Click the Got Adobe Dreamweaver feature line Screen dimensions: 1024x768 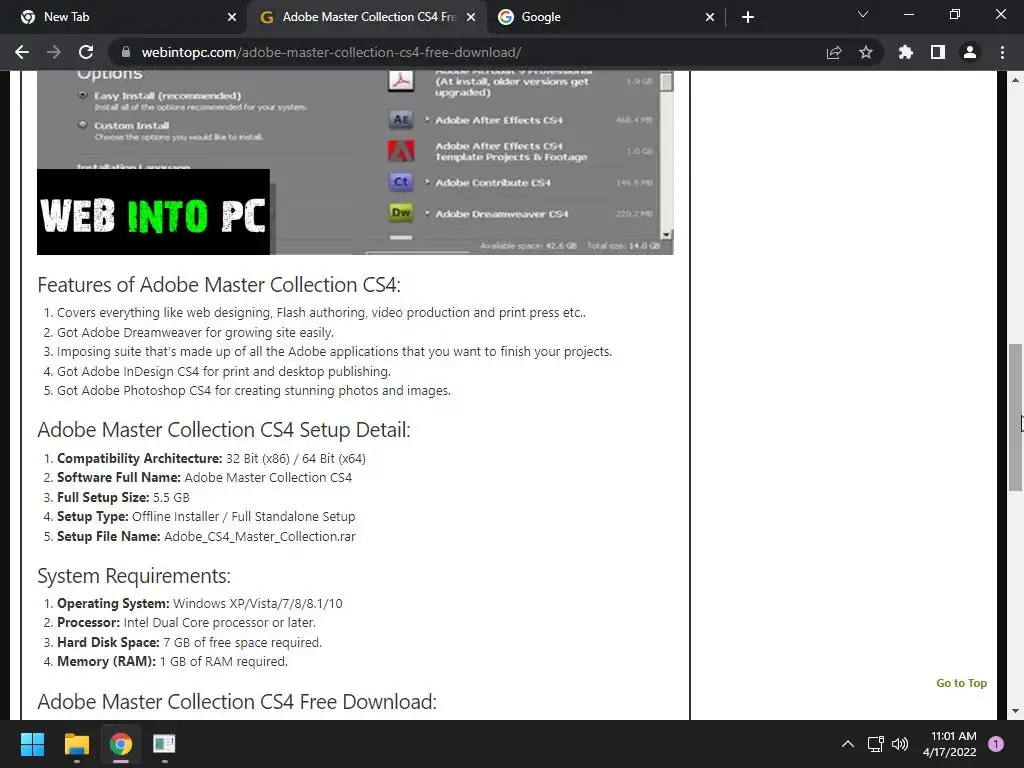(195, 332)
